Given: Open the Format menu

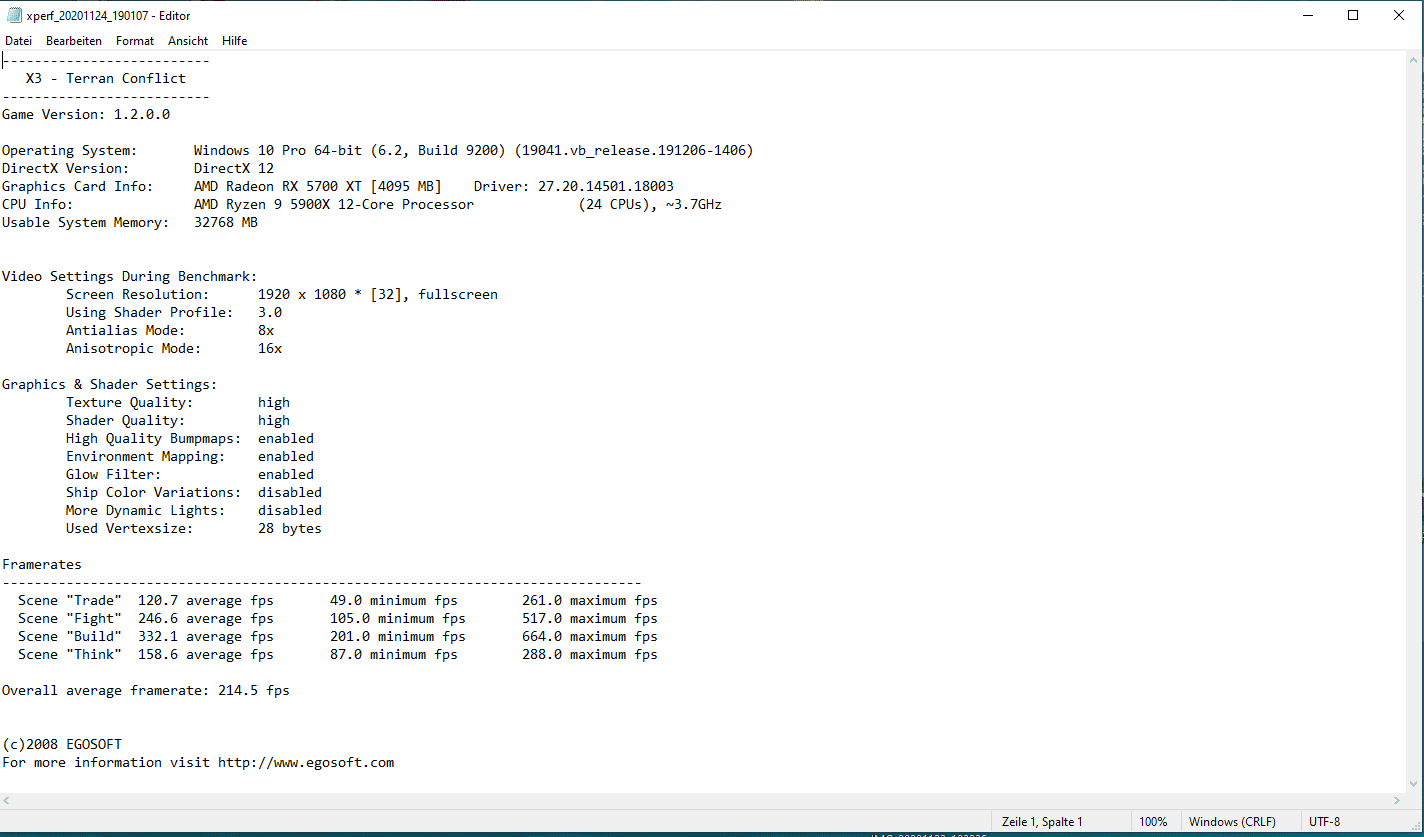Looking at the screenshot, I should point(135,41).
